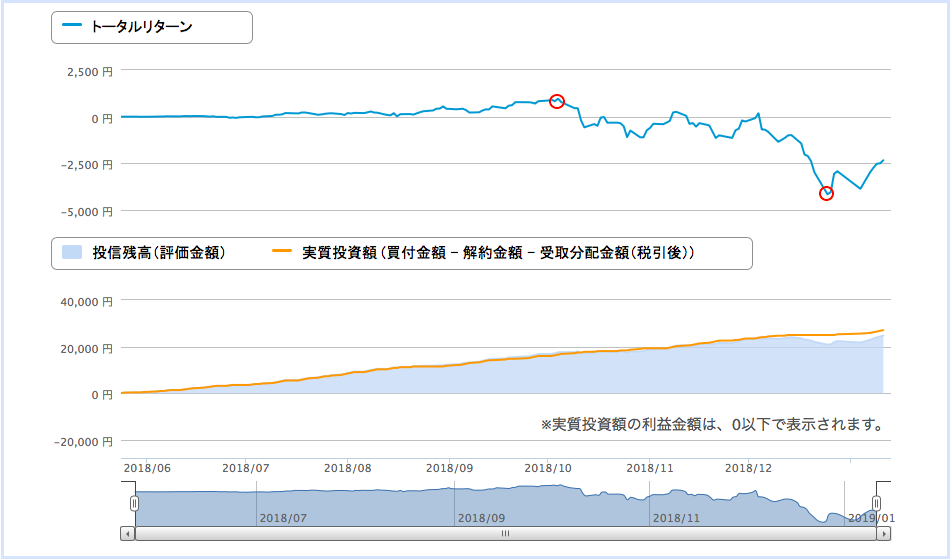Click the 2018/12 x-axis label
This screenshot has width=952, height=560.
(x=748, y=468)
